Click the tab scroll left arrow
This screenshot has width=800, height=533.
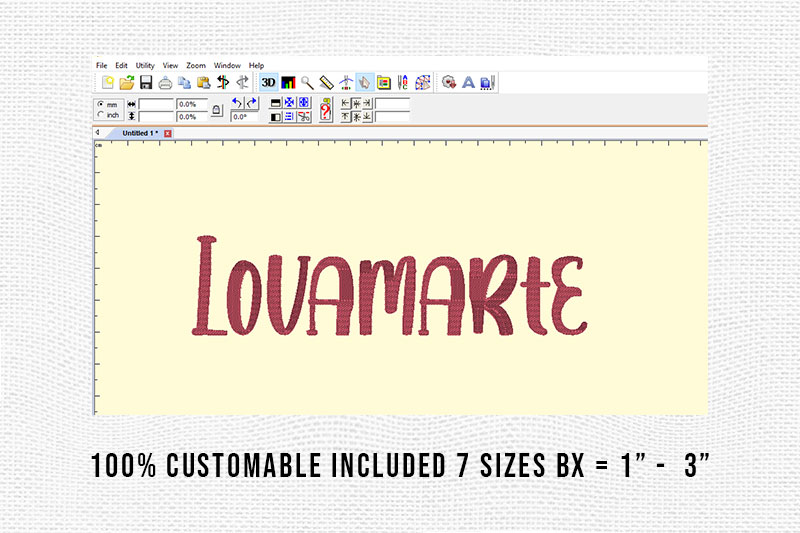pyautogui.click(x=97, y=133)
